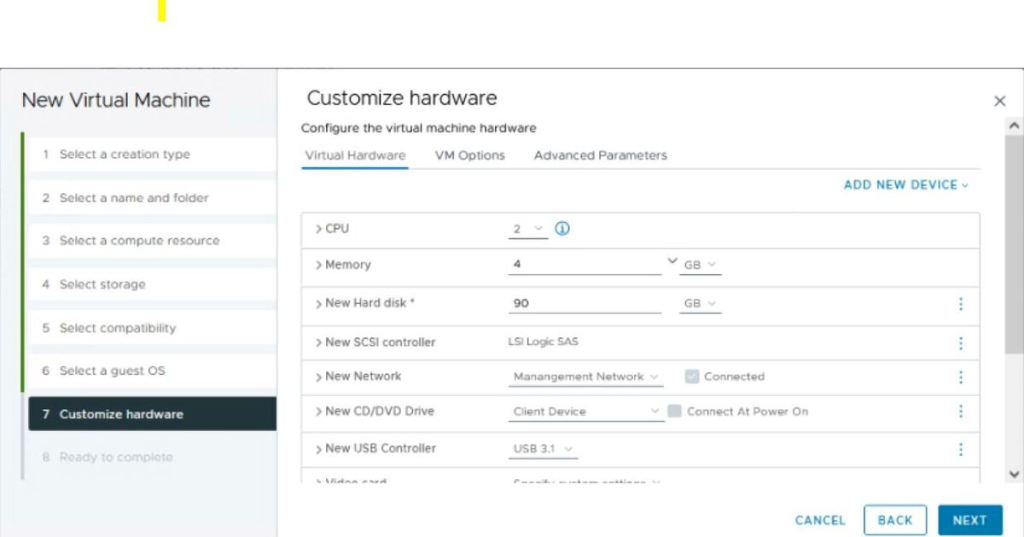
Task: Open the CPU count dropdown
Action: click(528, 229)
